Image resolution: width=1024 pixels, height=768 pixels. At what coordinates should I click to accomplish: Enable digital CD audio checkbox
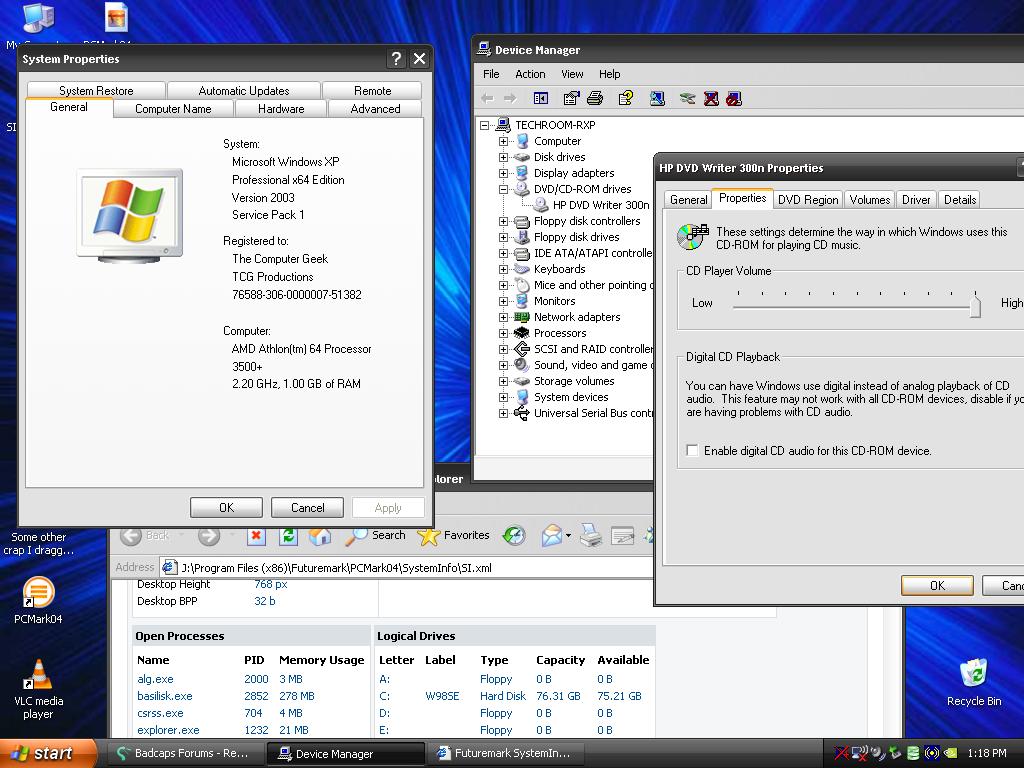[692, 451]
